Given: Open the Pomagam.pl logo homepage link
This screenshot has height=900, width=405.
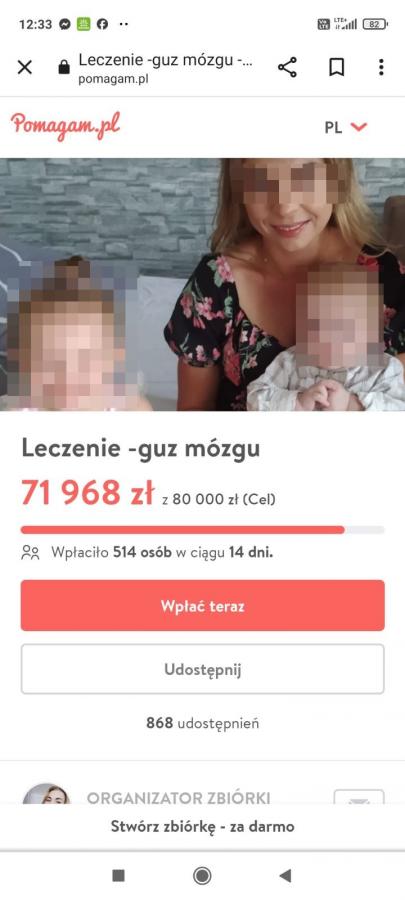Looking at the screenshot, I should [x=65, y=125].
